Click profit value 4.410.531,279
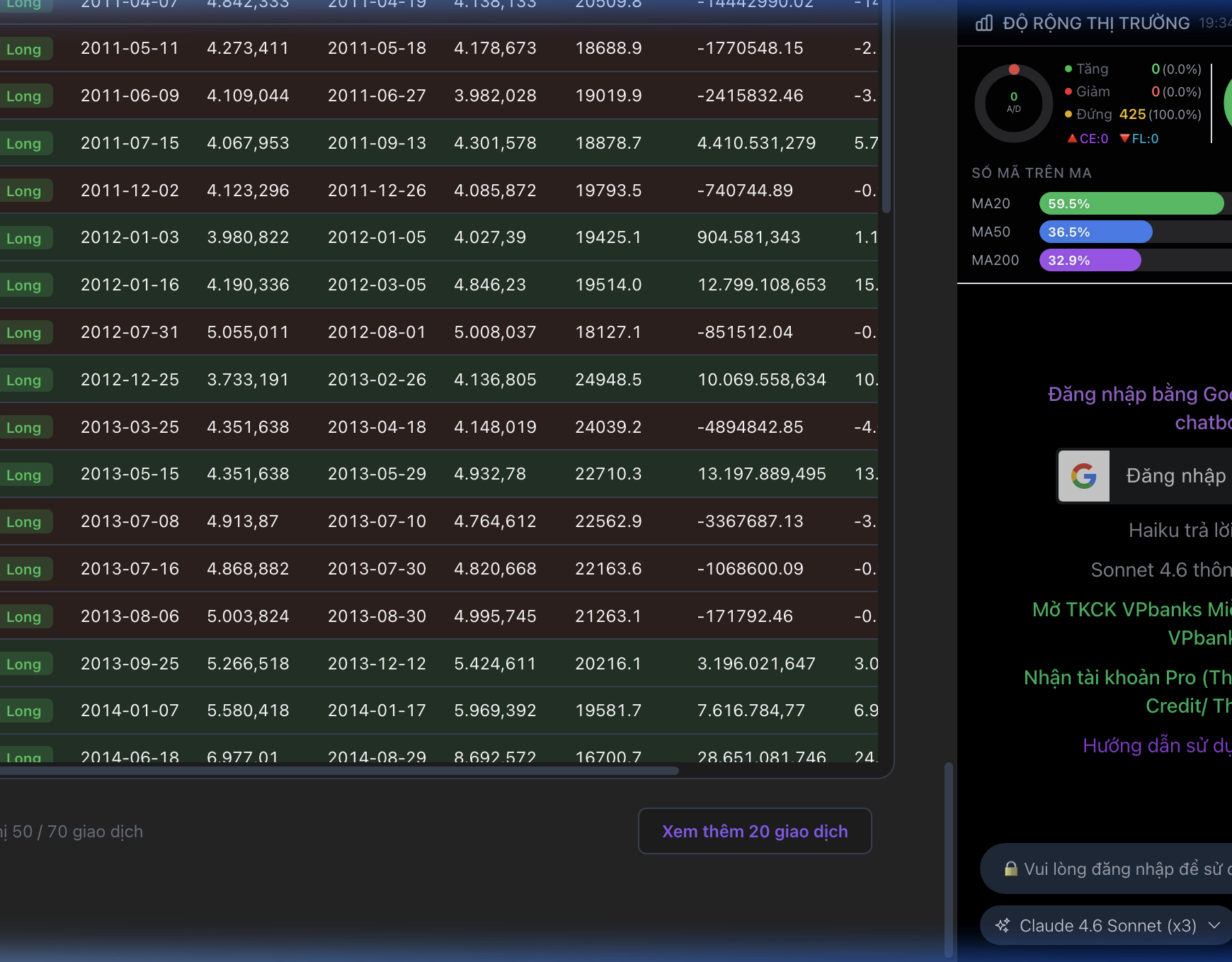 pyautogui.click(x=756, y=142)
